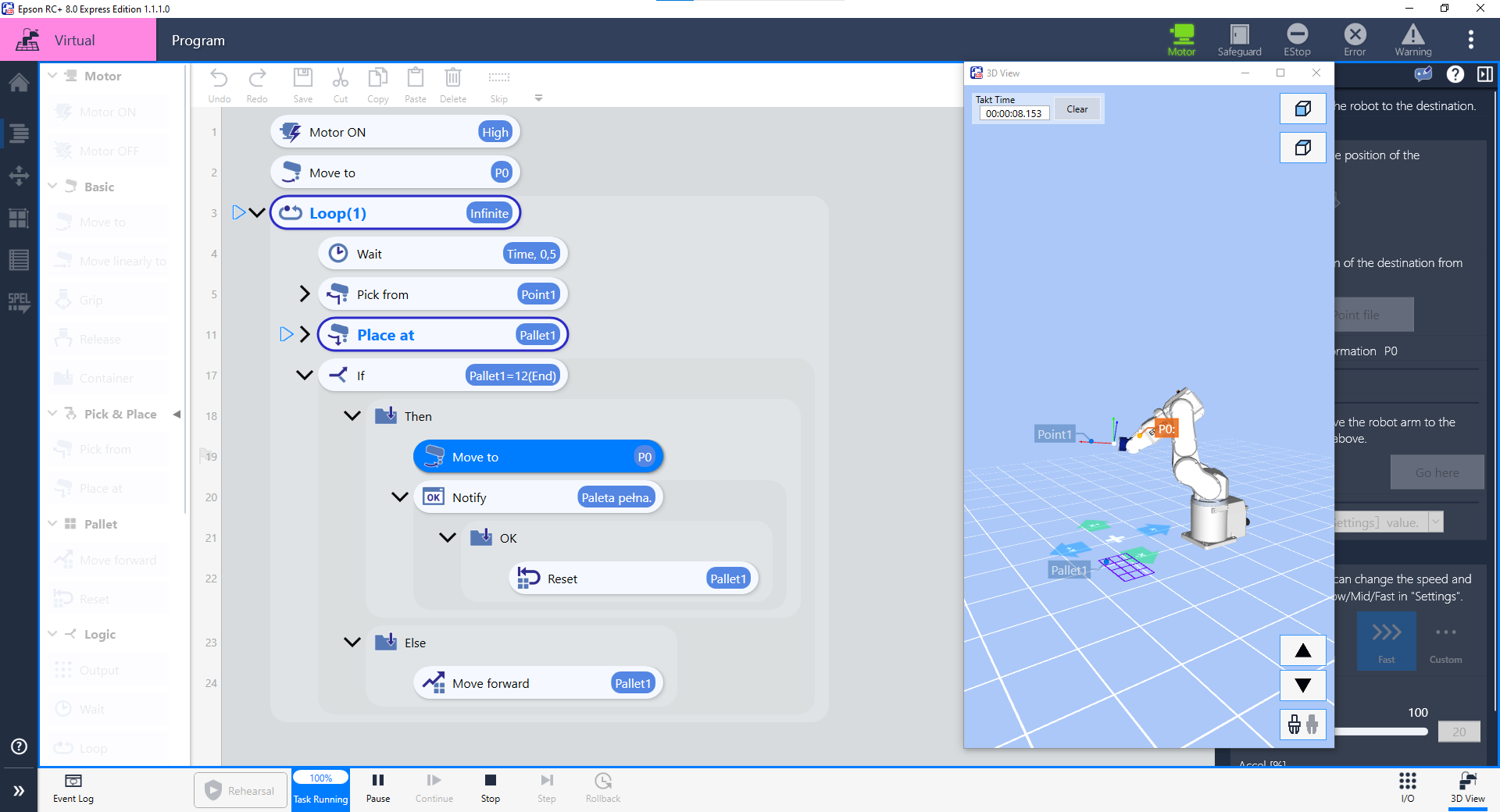Viewport: 1500px width, 812px height.
Task: Open the Home icon in left sidebar
Action: (19, 83)
